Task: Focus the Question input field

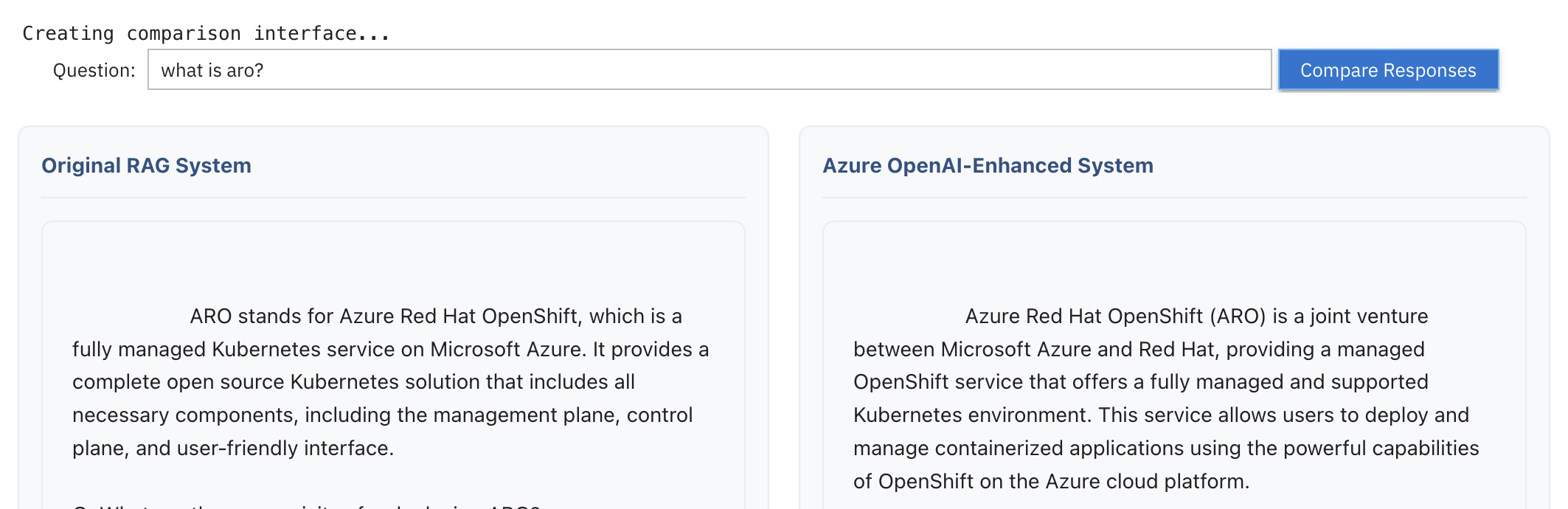Action: 708,70
